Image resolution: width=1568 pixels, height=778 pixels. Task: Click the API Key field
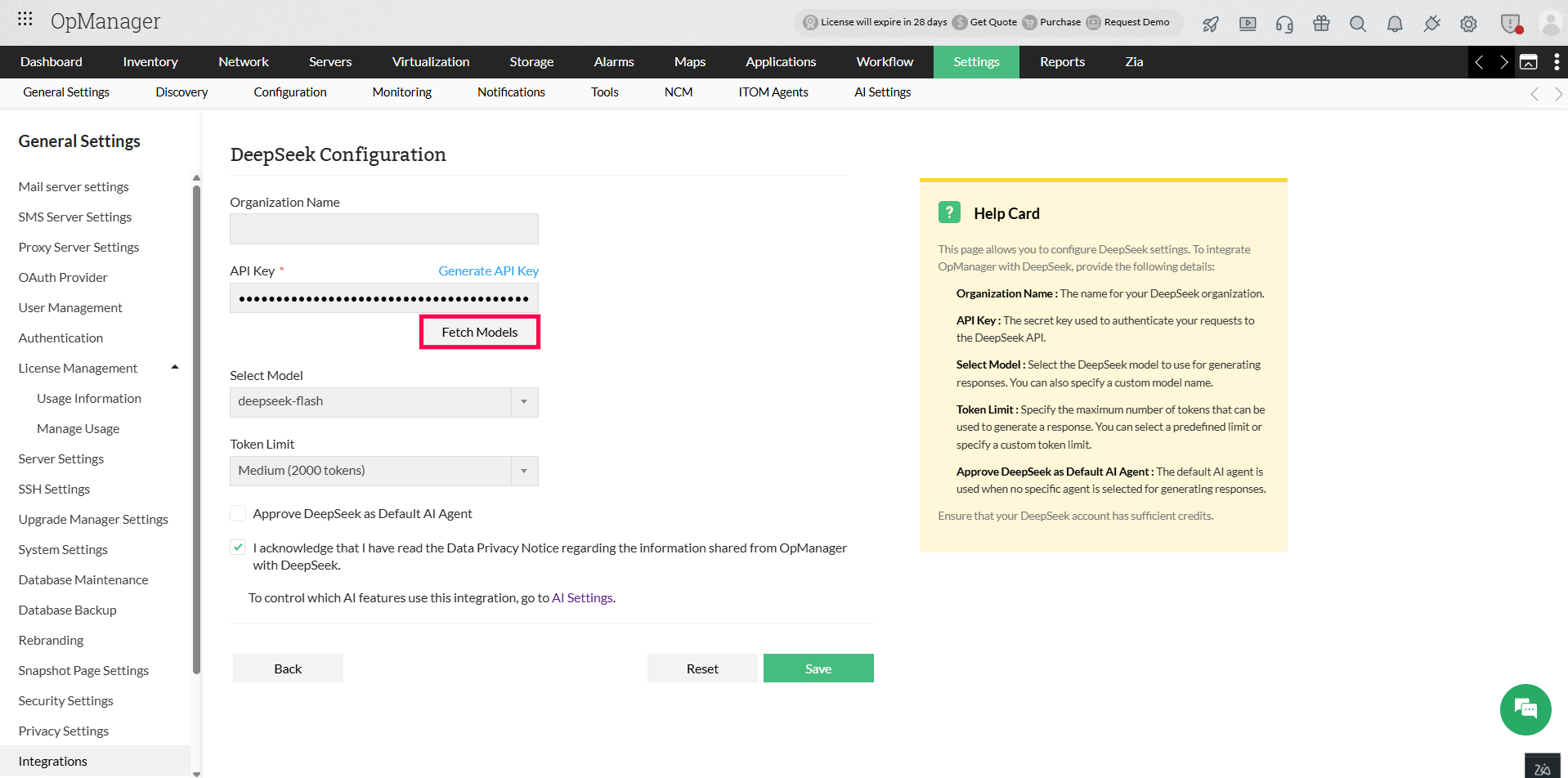pos(384,298)
